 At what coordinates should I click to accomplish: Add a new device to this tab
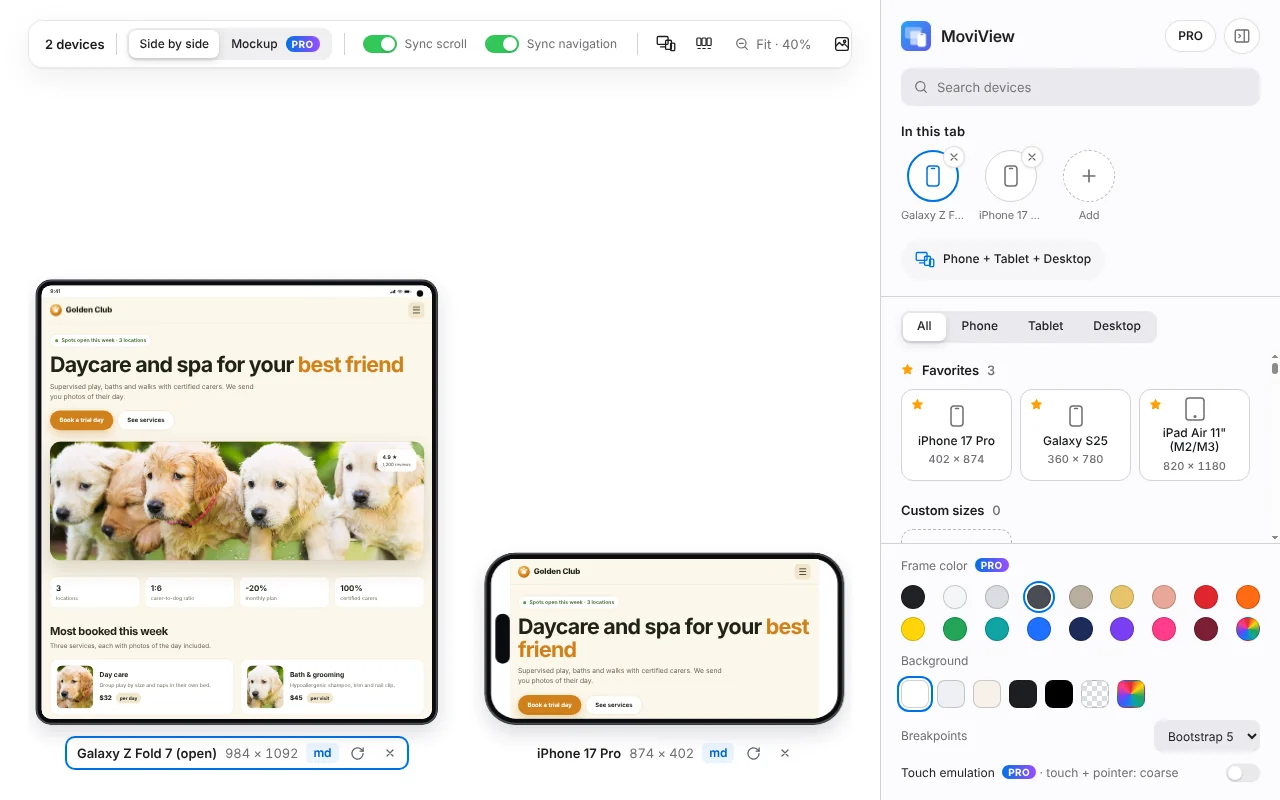point(1089,177)
